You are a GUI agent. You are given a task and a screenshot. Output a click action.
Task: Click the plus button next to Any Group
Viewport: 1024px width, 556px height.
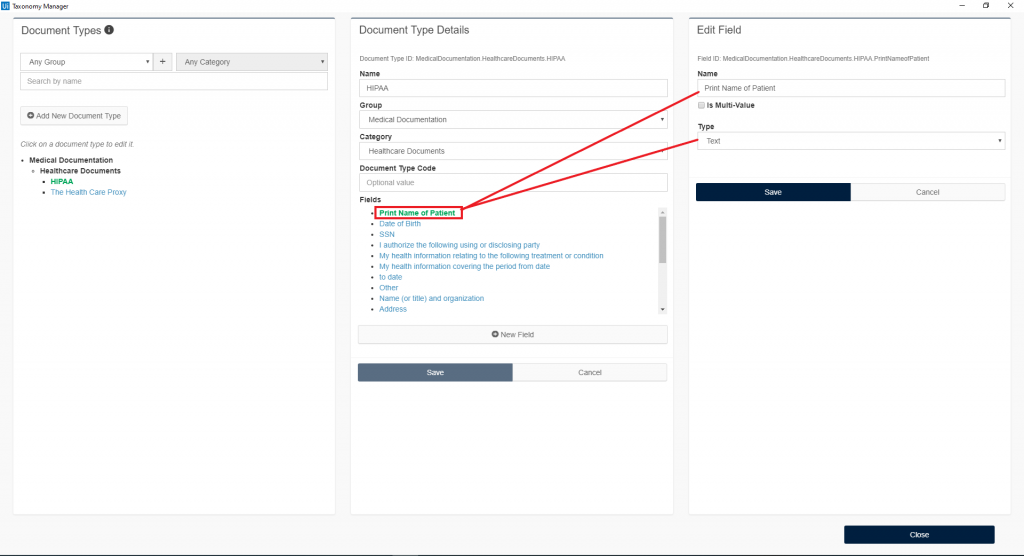pyautogui.click(x=163, y=61)
